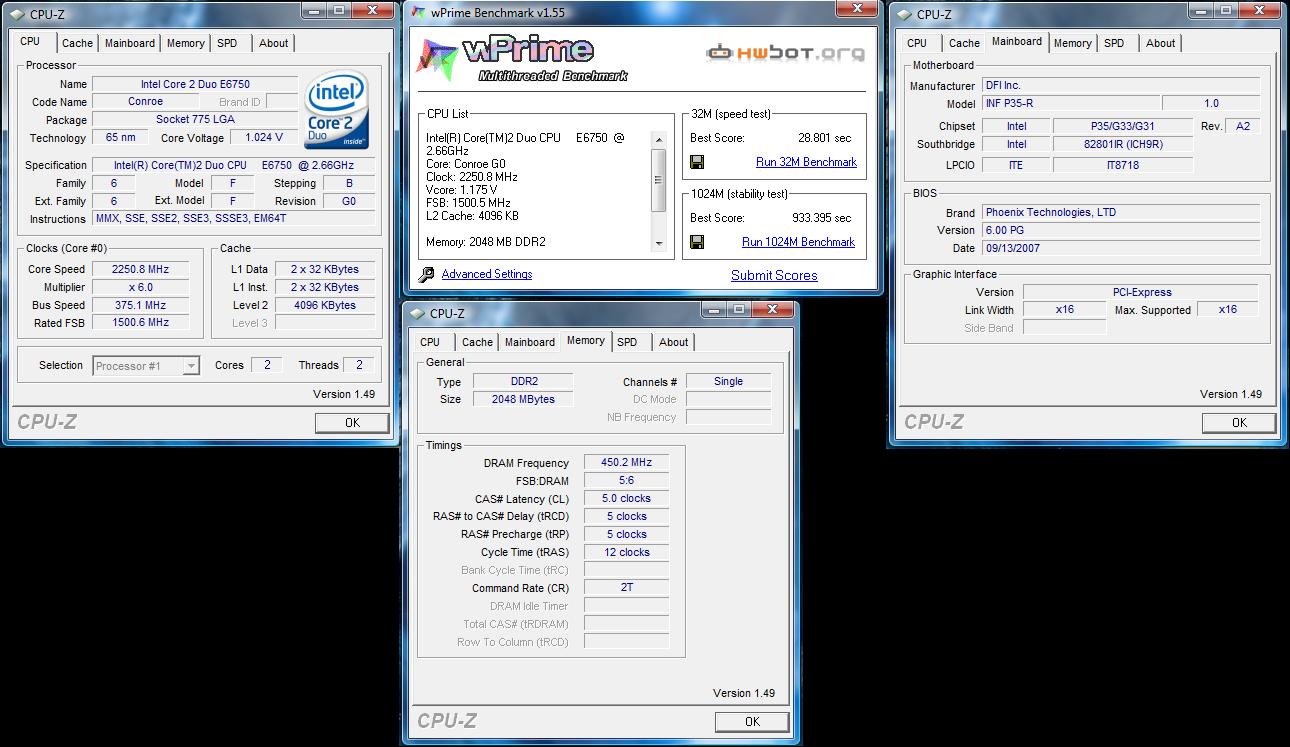
Task: Click OK in the right CPU-Z window
Action: [1239, 423]
